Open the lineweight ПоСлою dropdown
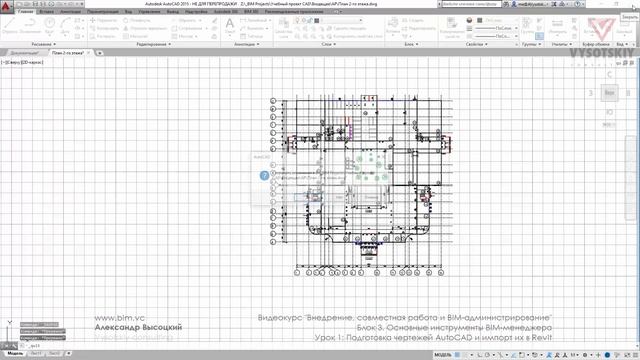Image resolution: width=640 pixels, height=360 pixels. point(497,28)
